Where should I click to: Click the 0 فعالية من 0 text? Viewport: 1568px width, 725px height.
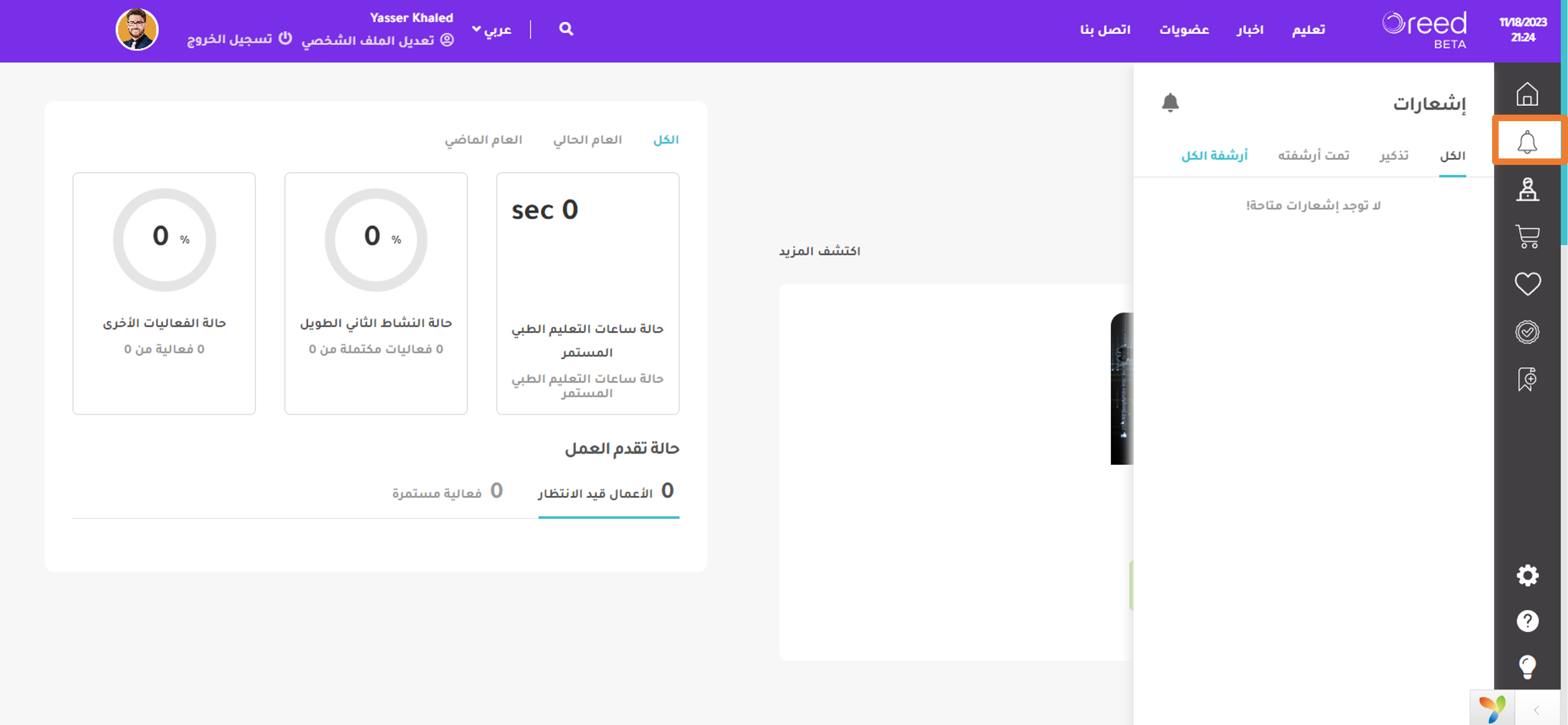[164, 349]
